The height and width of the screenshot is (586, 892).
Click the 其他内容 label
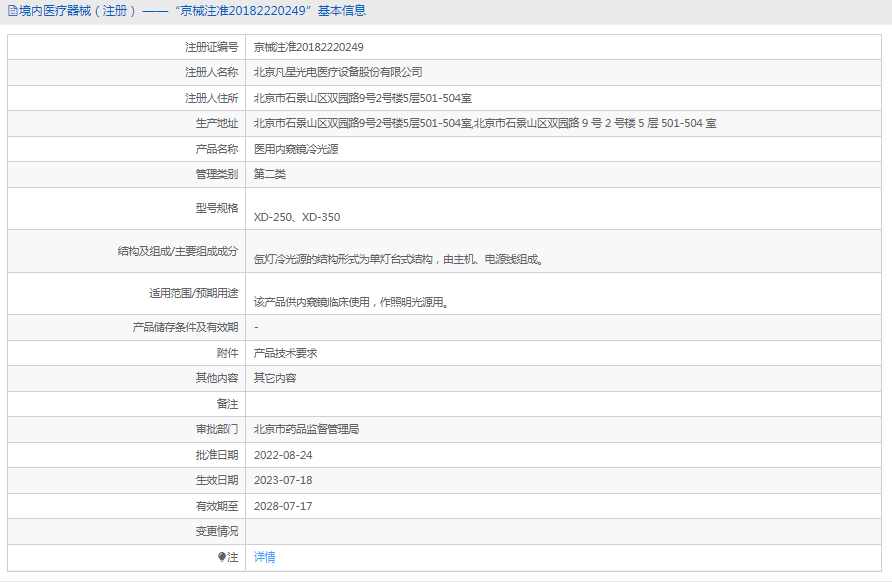point(217,378)
